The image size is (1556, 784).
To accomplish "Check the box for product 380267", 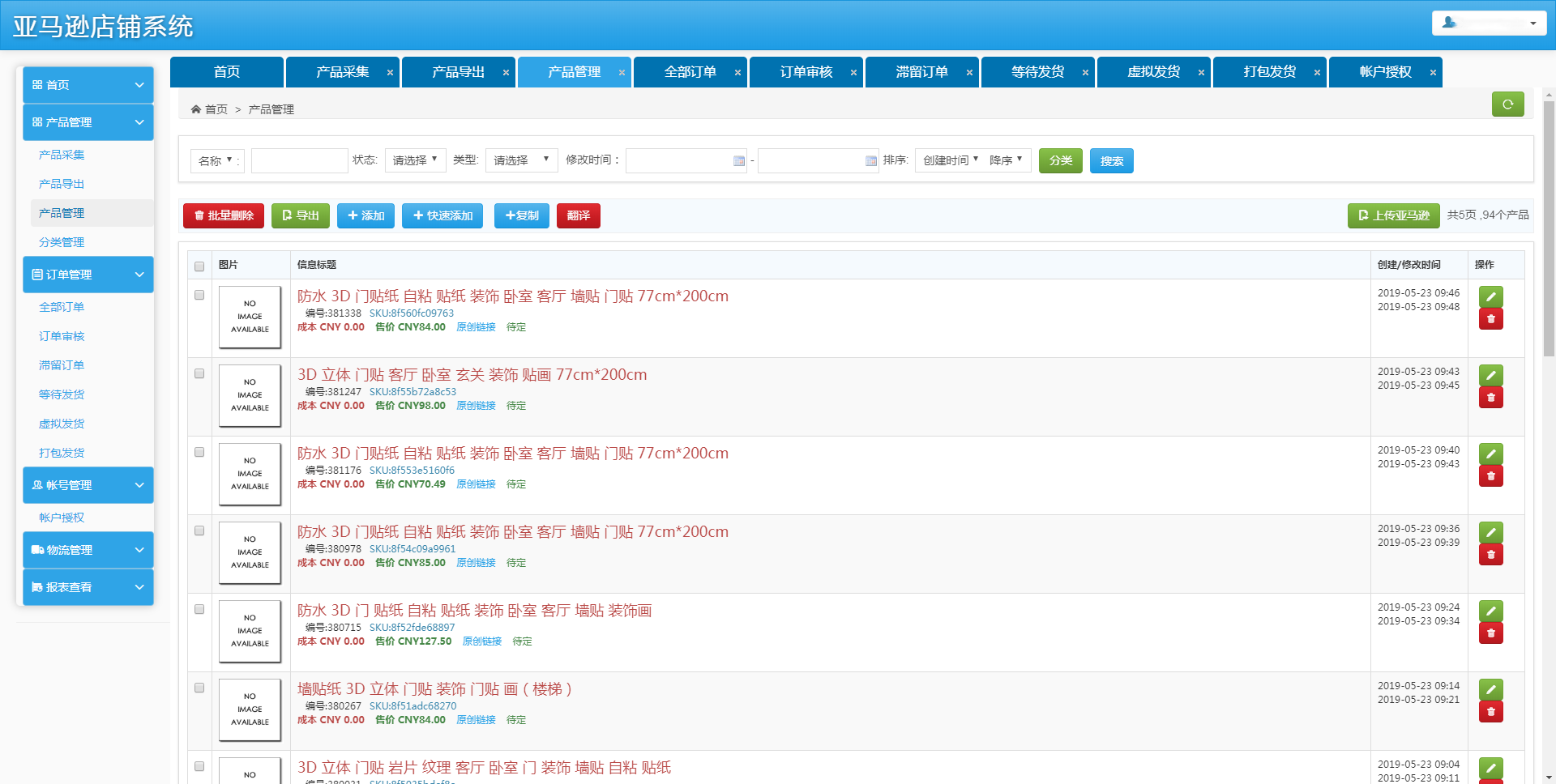I will 199,688.
